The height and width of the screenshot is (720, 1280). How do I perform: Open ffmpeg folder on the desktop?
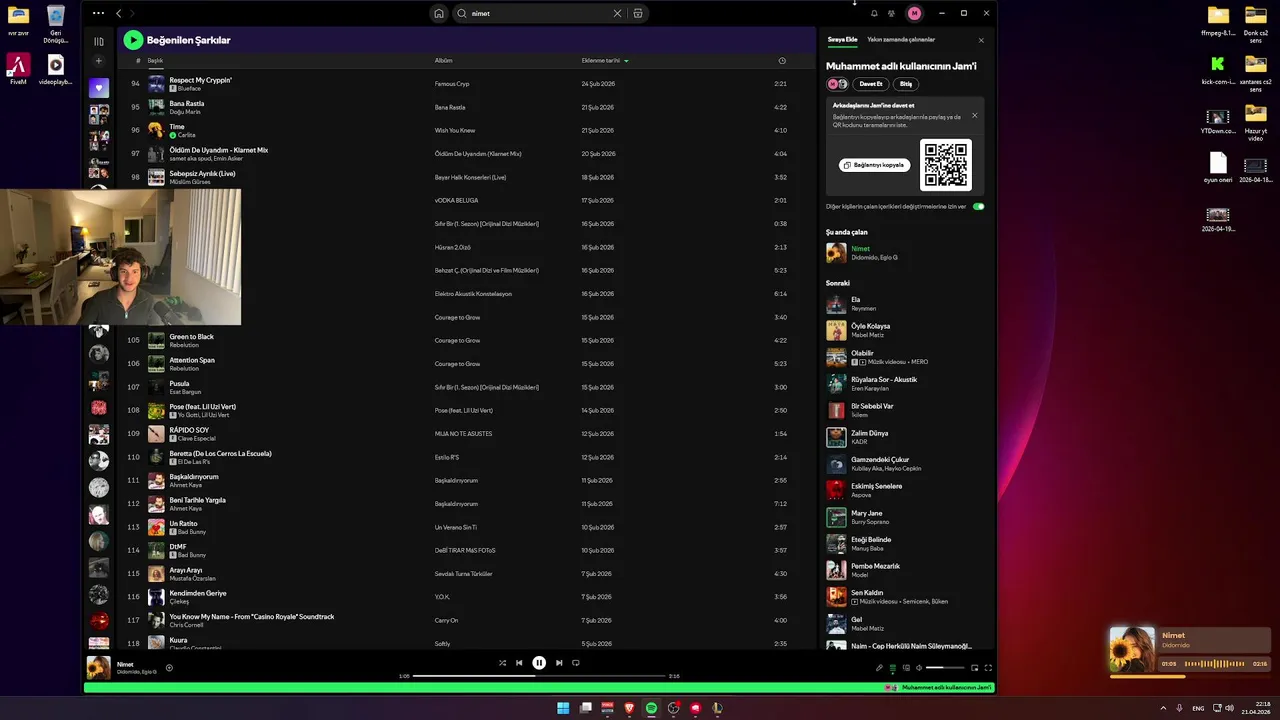coord(1218,21)
